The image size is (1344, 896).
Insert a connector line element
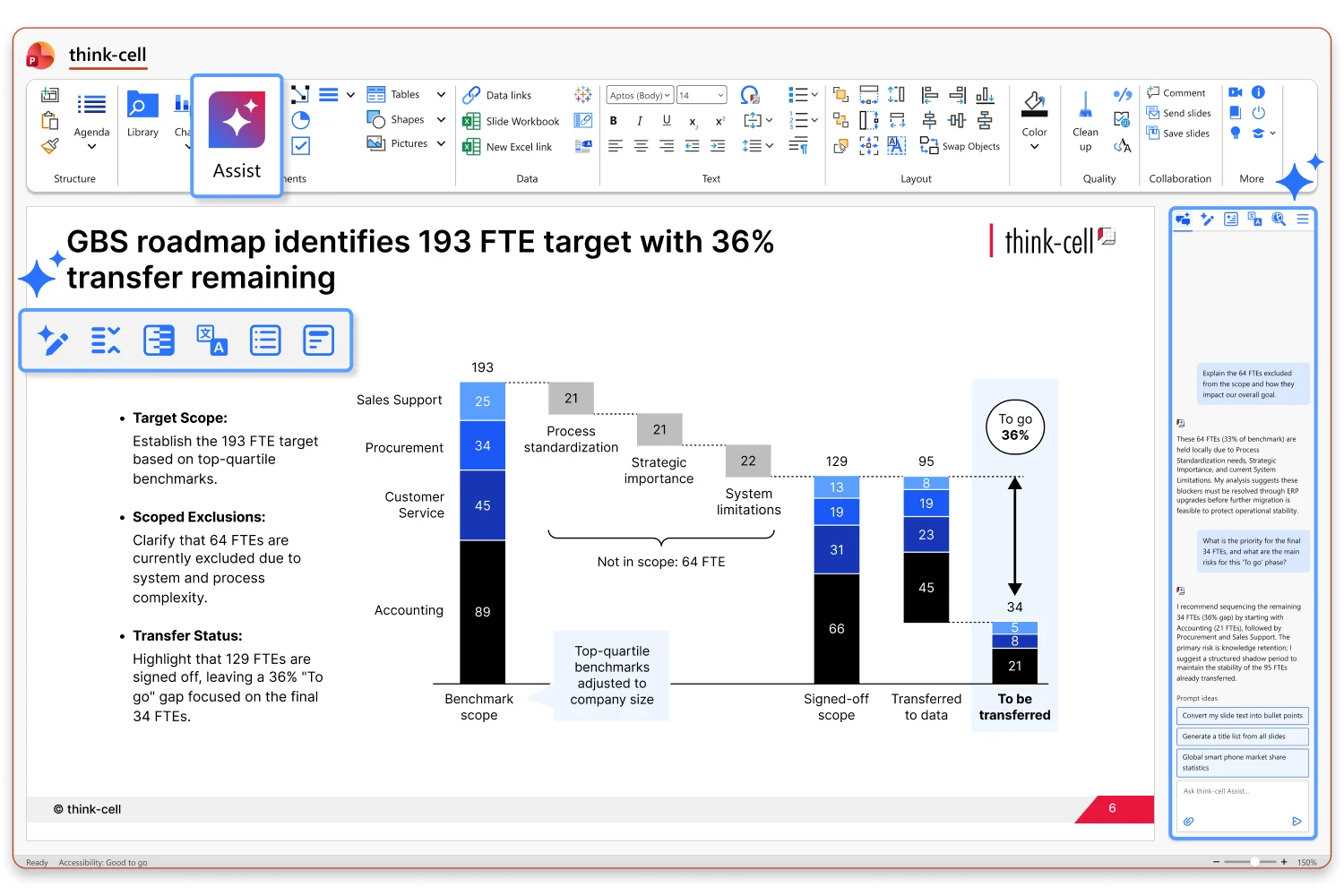tap(300, 94)
